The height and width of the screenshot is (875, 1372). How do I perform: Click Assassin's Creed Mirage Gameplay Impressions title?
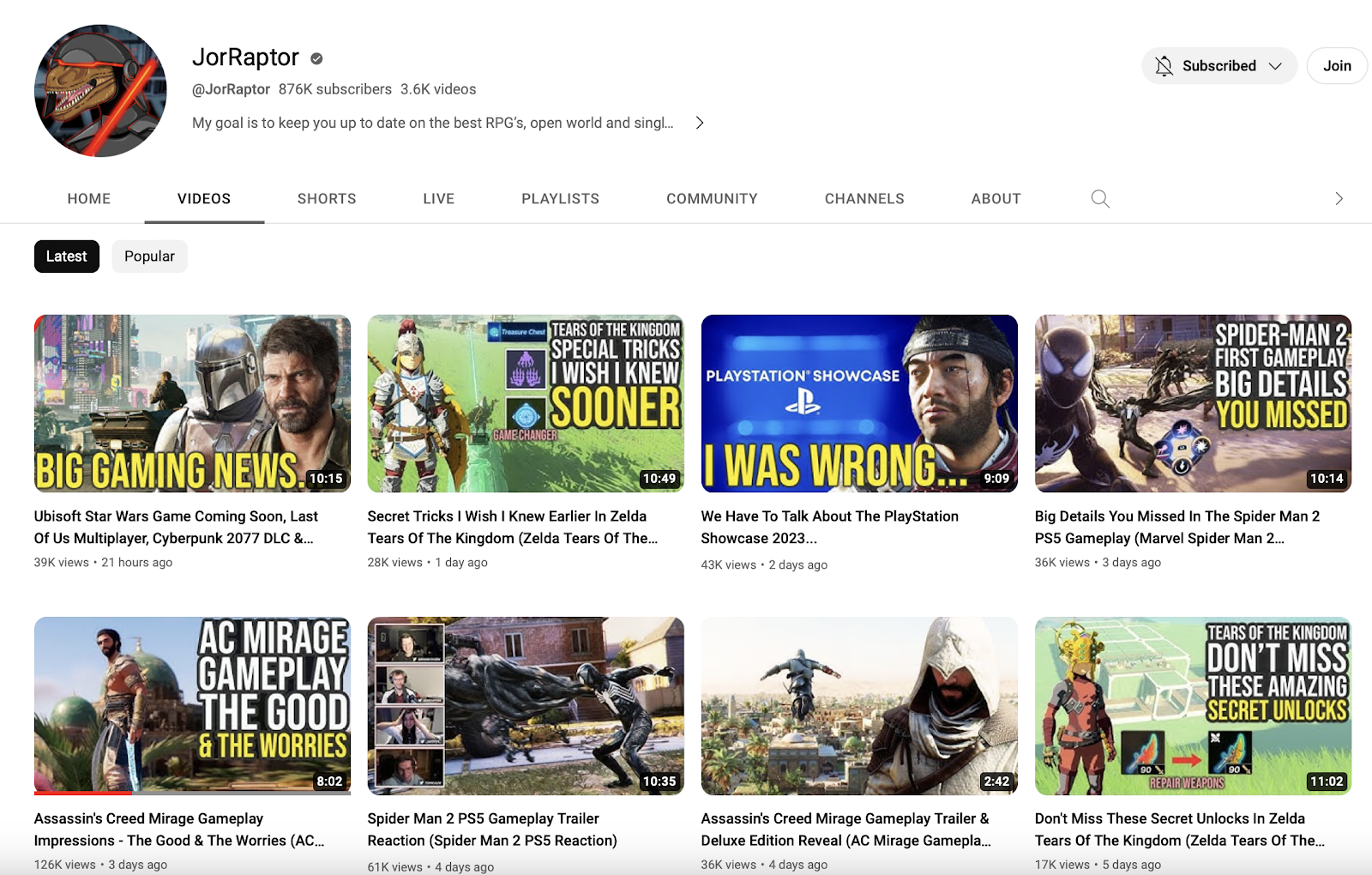[179, 830]
